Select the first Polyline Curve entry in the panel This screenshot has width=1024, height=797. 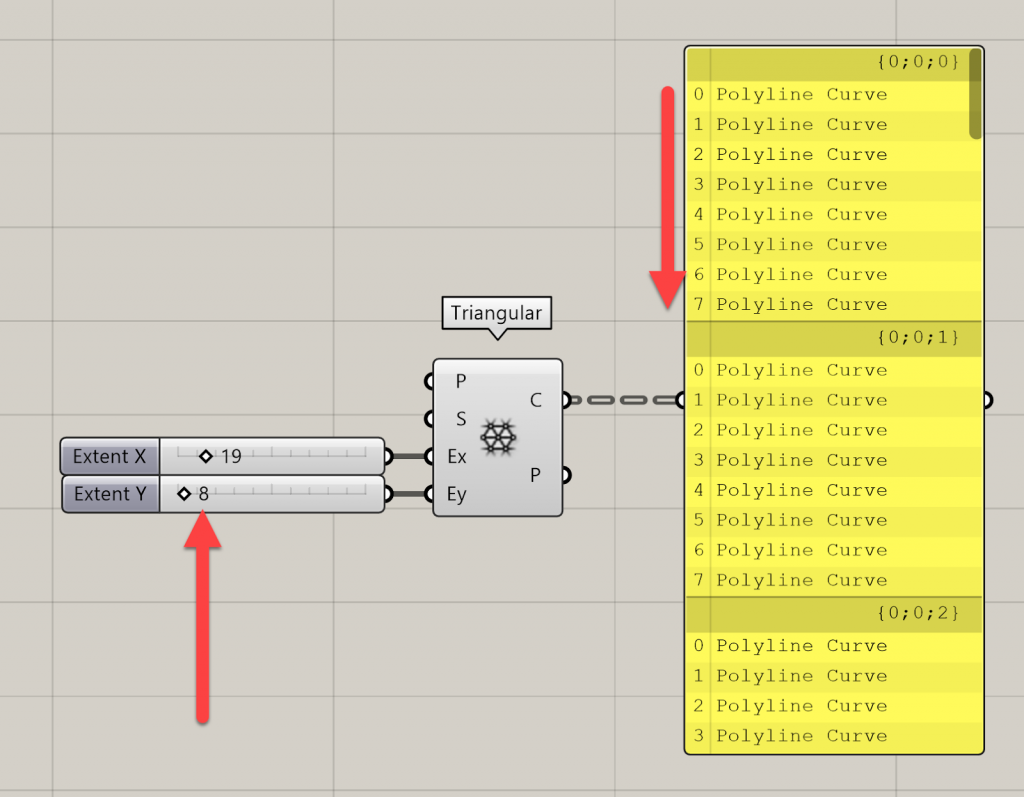click(x=800, y=93)
